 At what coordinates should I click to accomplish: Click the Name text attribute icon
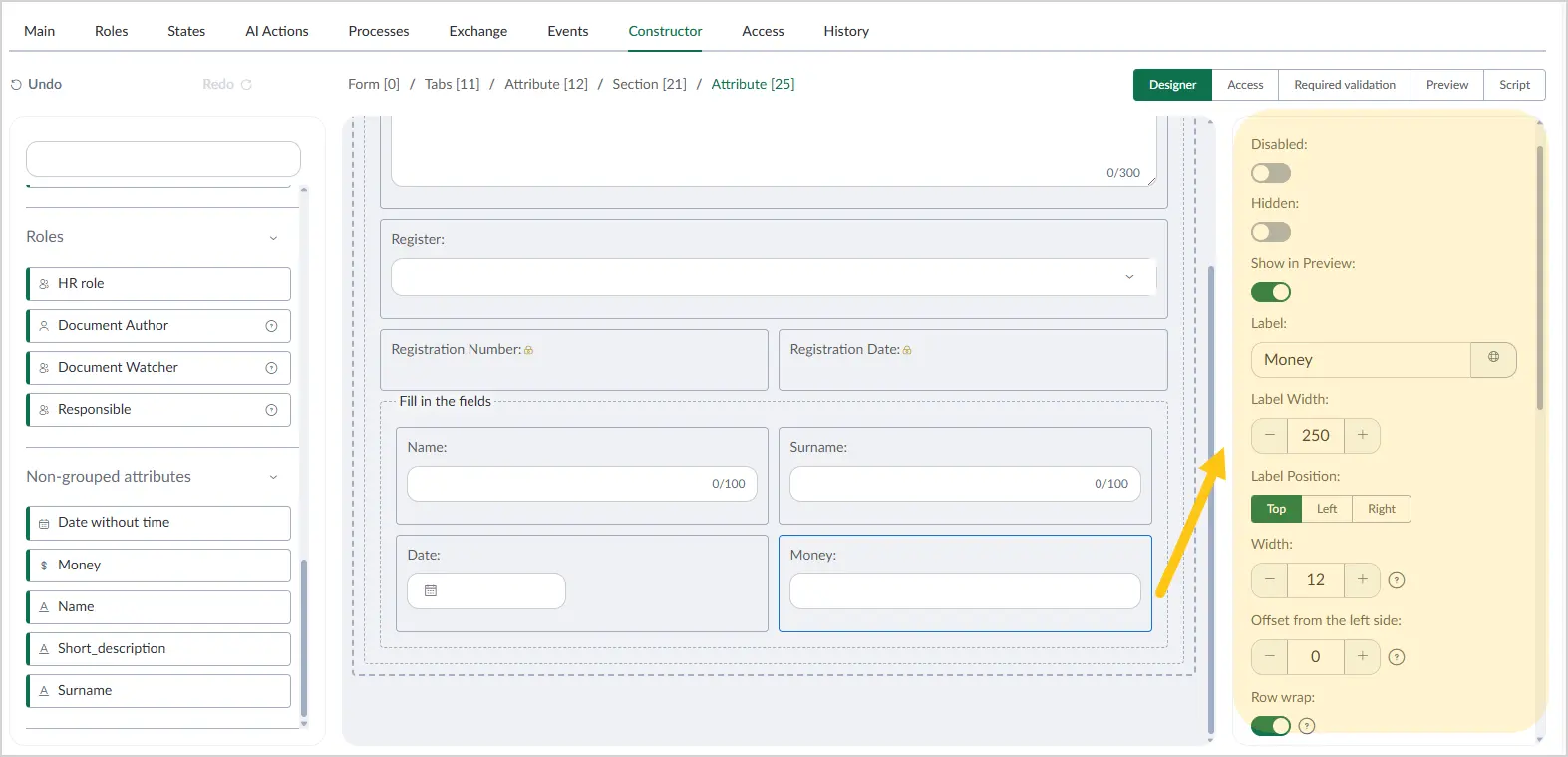[44, 607]
